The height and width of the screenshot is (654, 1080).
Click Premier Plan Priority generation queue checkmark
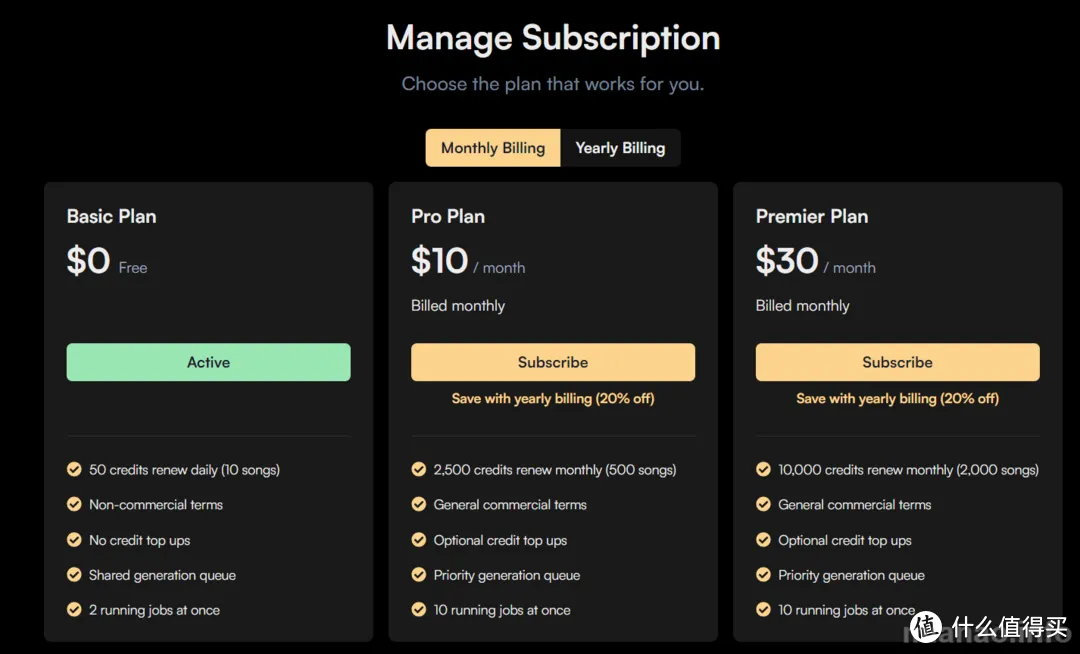(763, 575)
